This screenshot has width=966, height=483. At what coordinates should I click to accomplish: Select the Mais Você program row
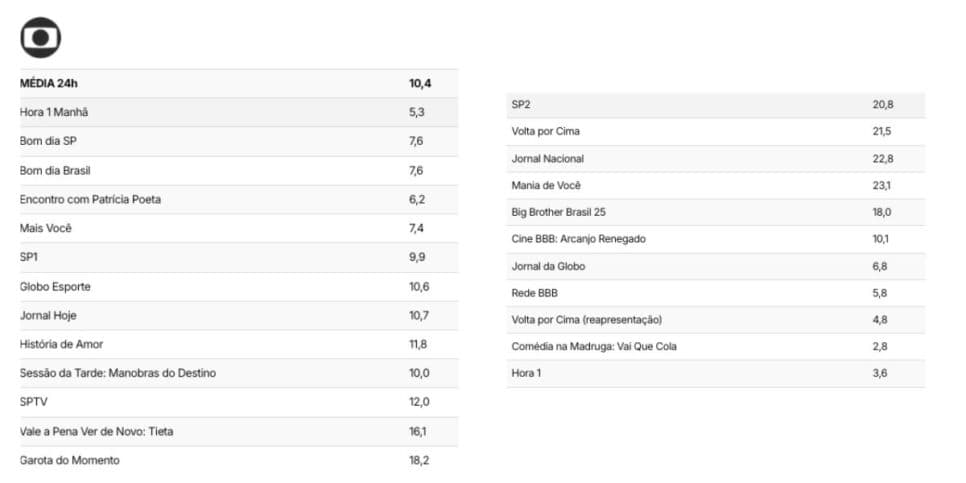(x=239, y=229)
